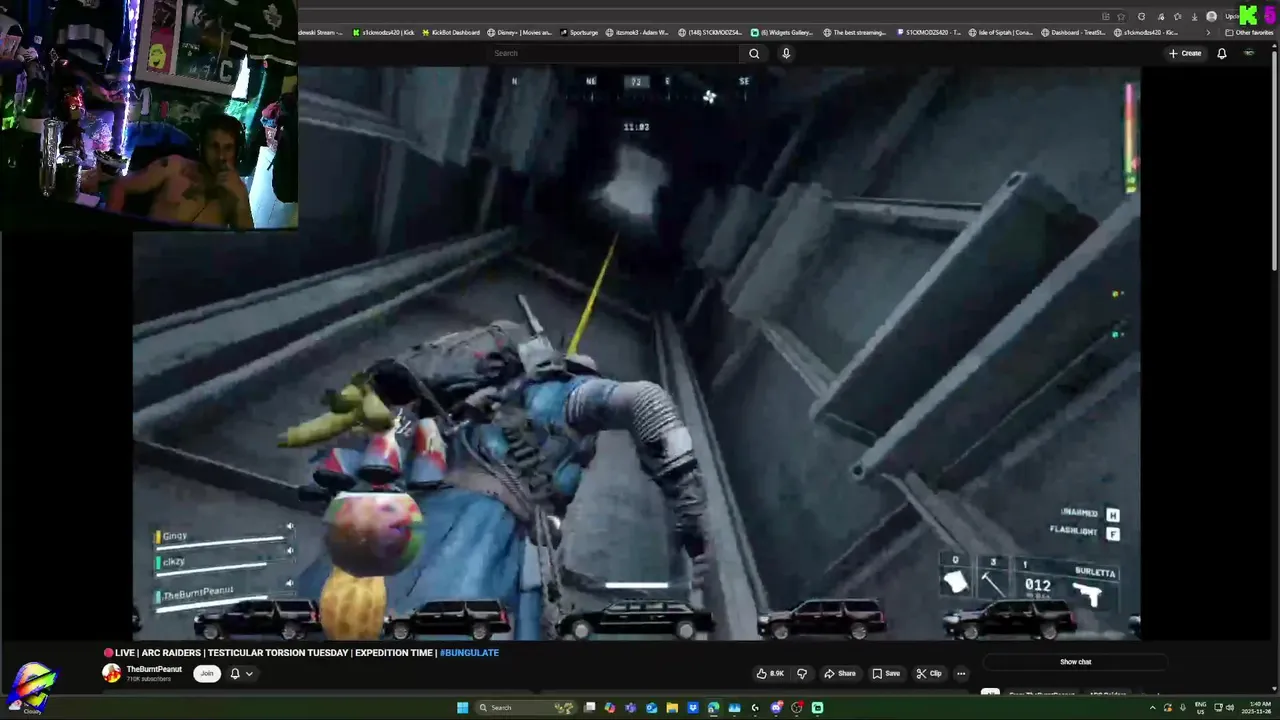
Task: Expand channel notification bell dropdown
Action: (x=241, y=673)
